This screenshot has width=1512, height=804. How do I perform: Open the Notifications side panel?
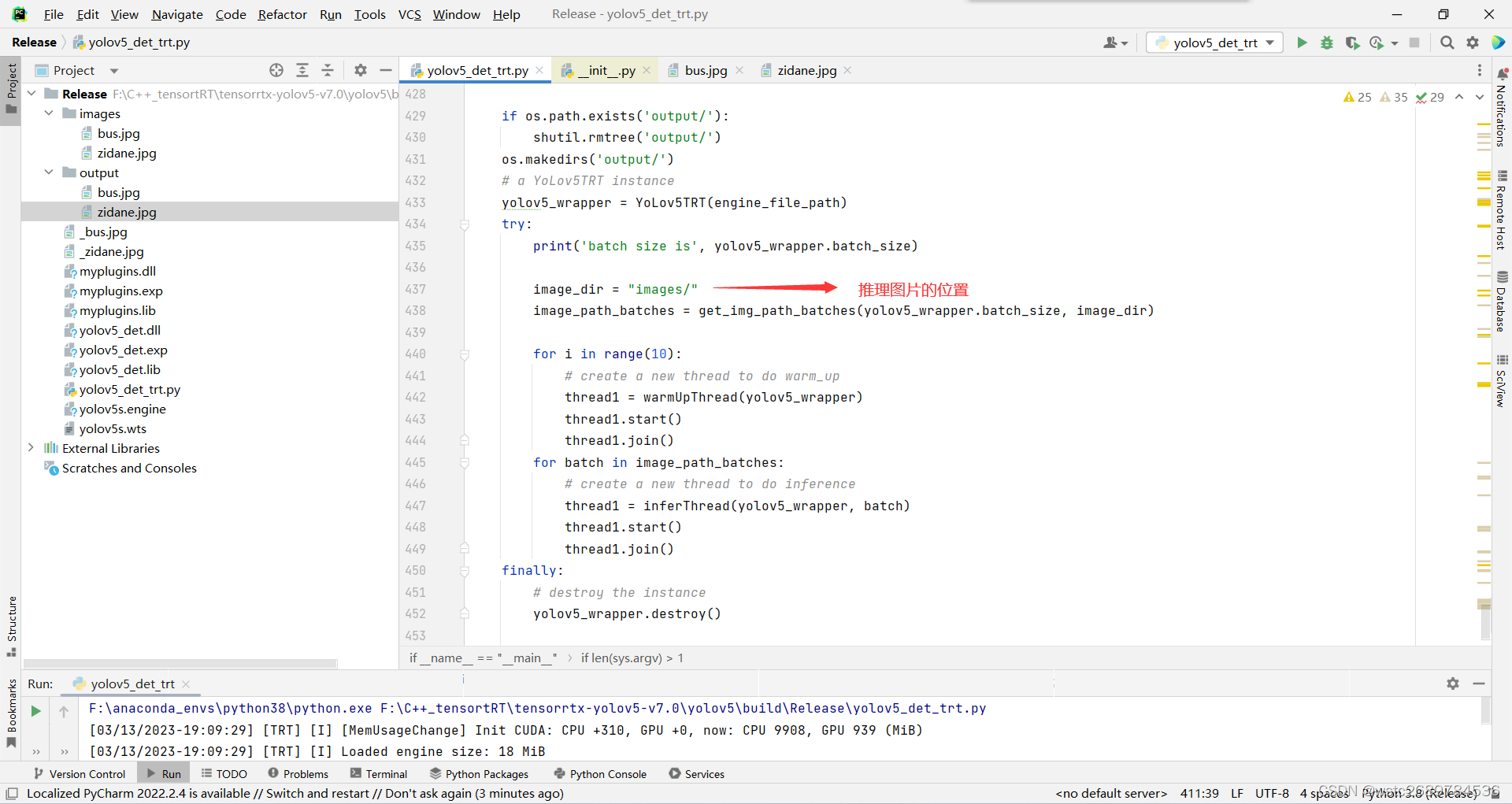(1502, 107)
